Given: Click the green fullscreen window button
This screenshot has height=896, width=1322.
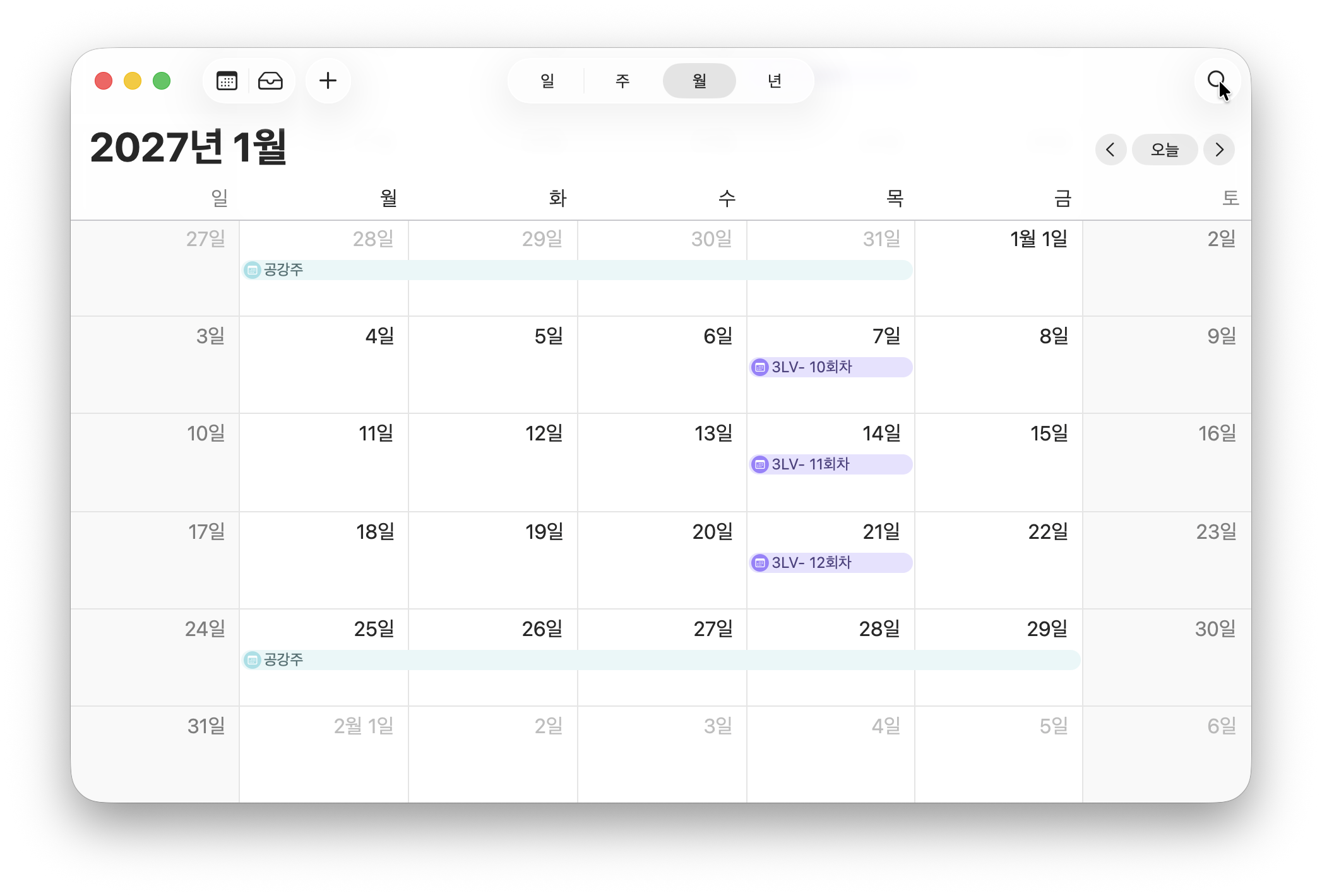Looking at the screenshot, I should [162, 81].
